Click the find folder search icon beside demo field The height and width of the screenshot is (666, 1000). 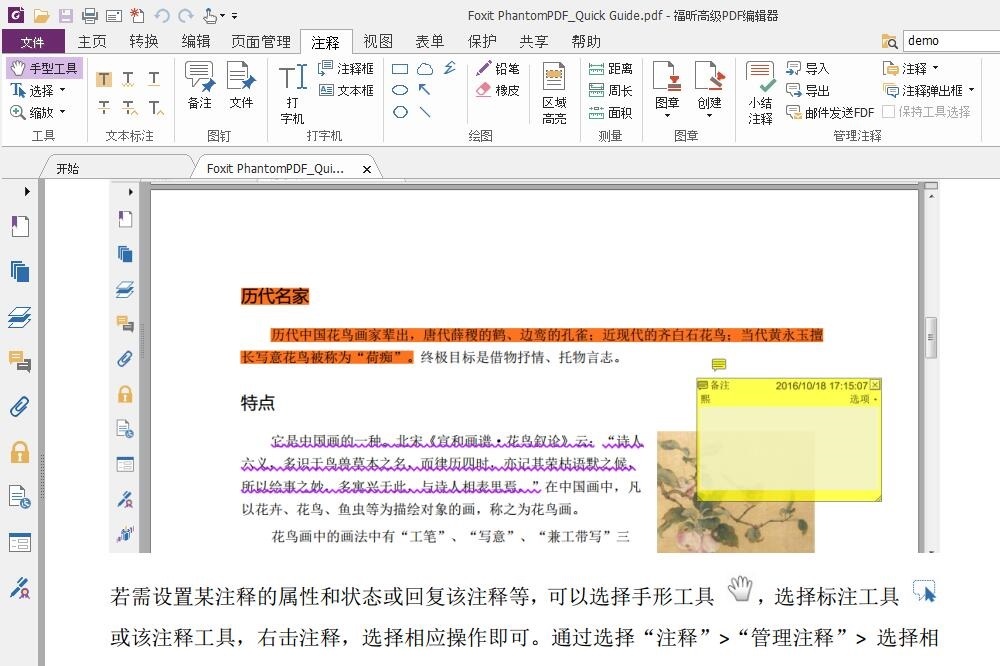tap(890, 41)
